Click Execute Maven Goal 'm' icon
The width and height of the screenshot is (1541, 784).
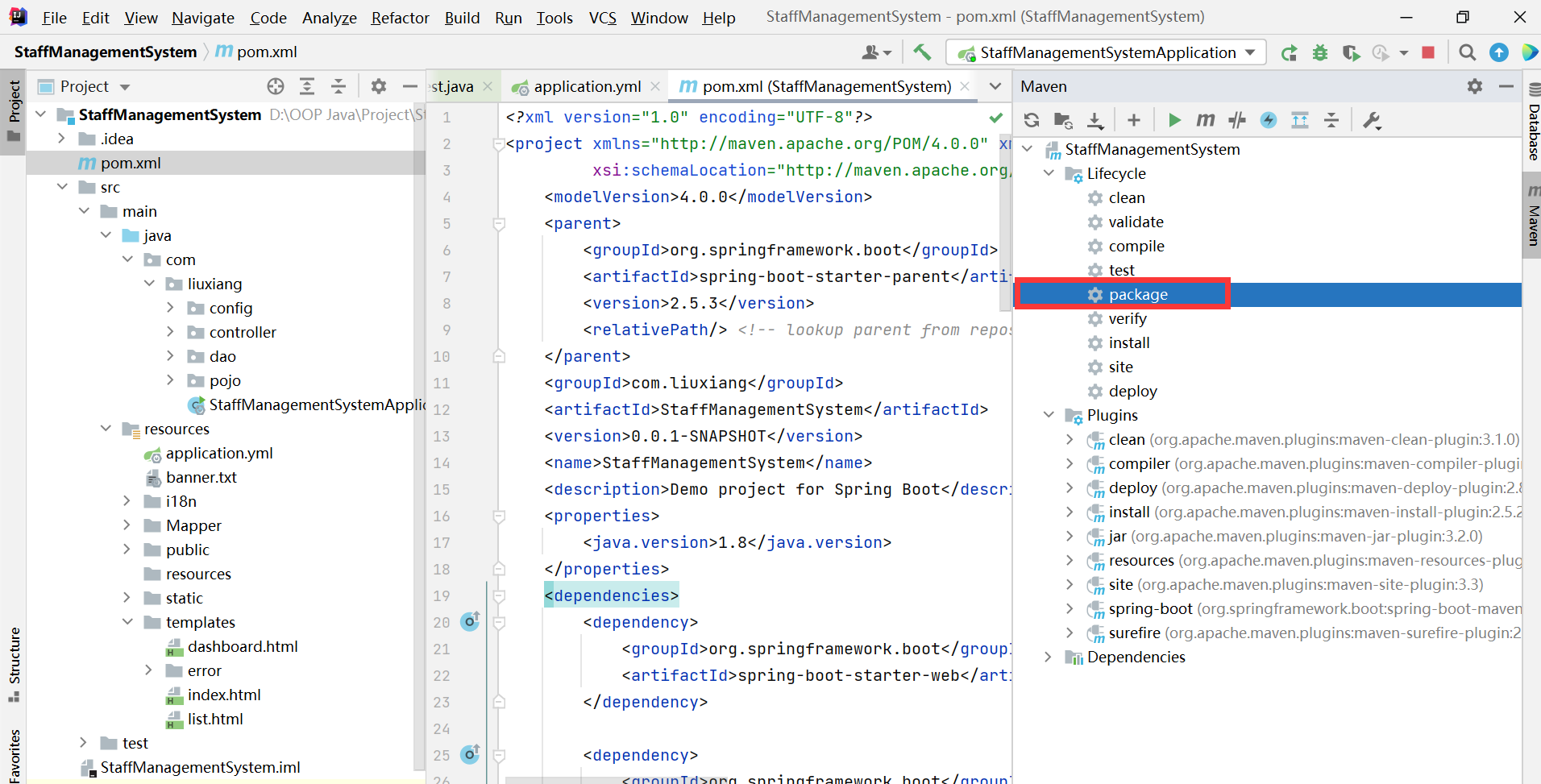tap(1205, 121)
